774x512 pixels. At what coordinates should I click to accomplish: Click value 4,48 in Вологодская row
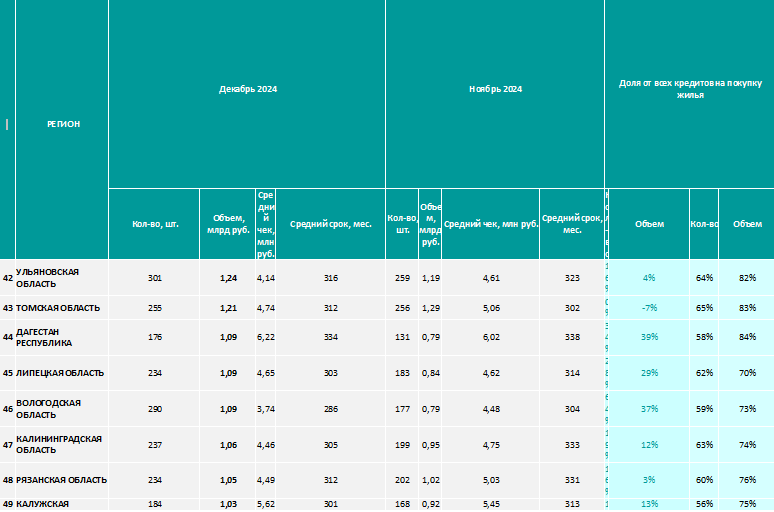[491, 409]
